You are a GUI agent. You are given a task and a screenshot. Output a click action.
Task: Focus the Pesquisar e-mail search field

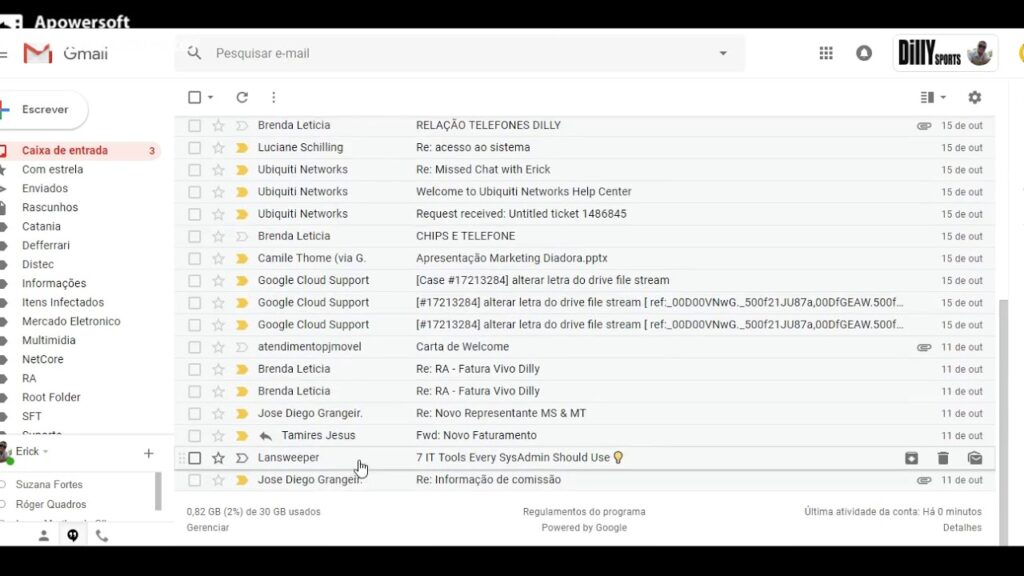point(460,54)
